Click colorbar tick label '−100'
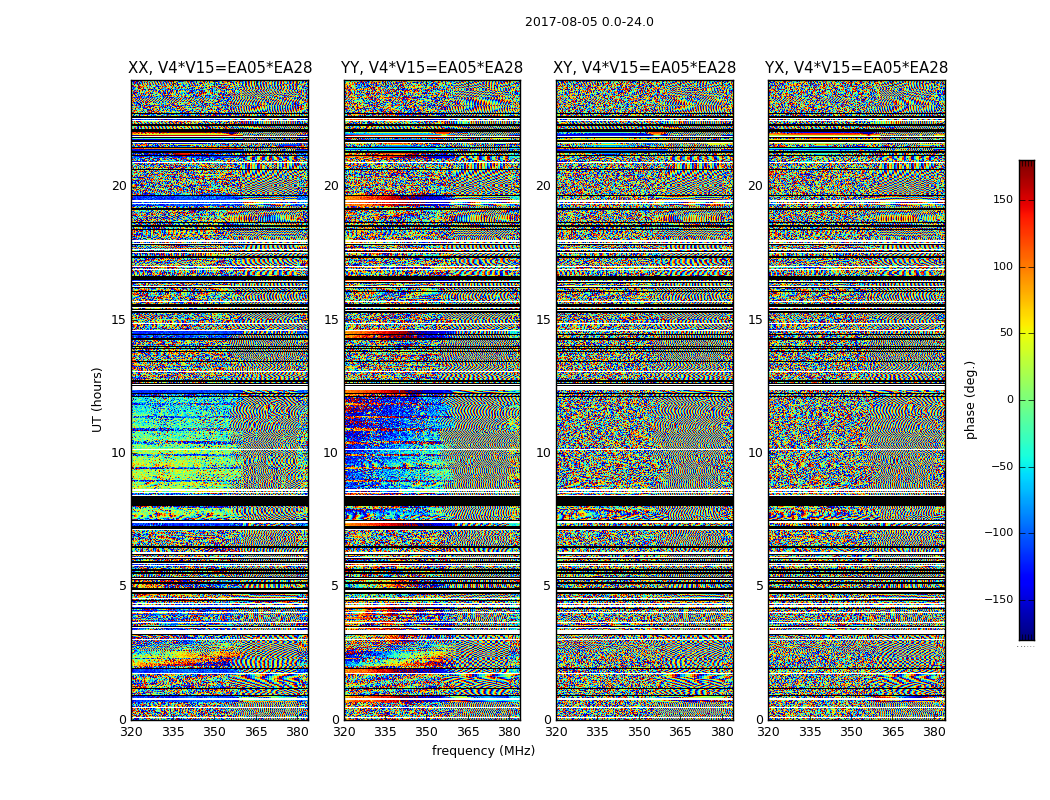 (999, 532)
